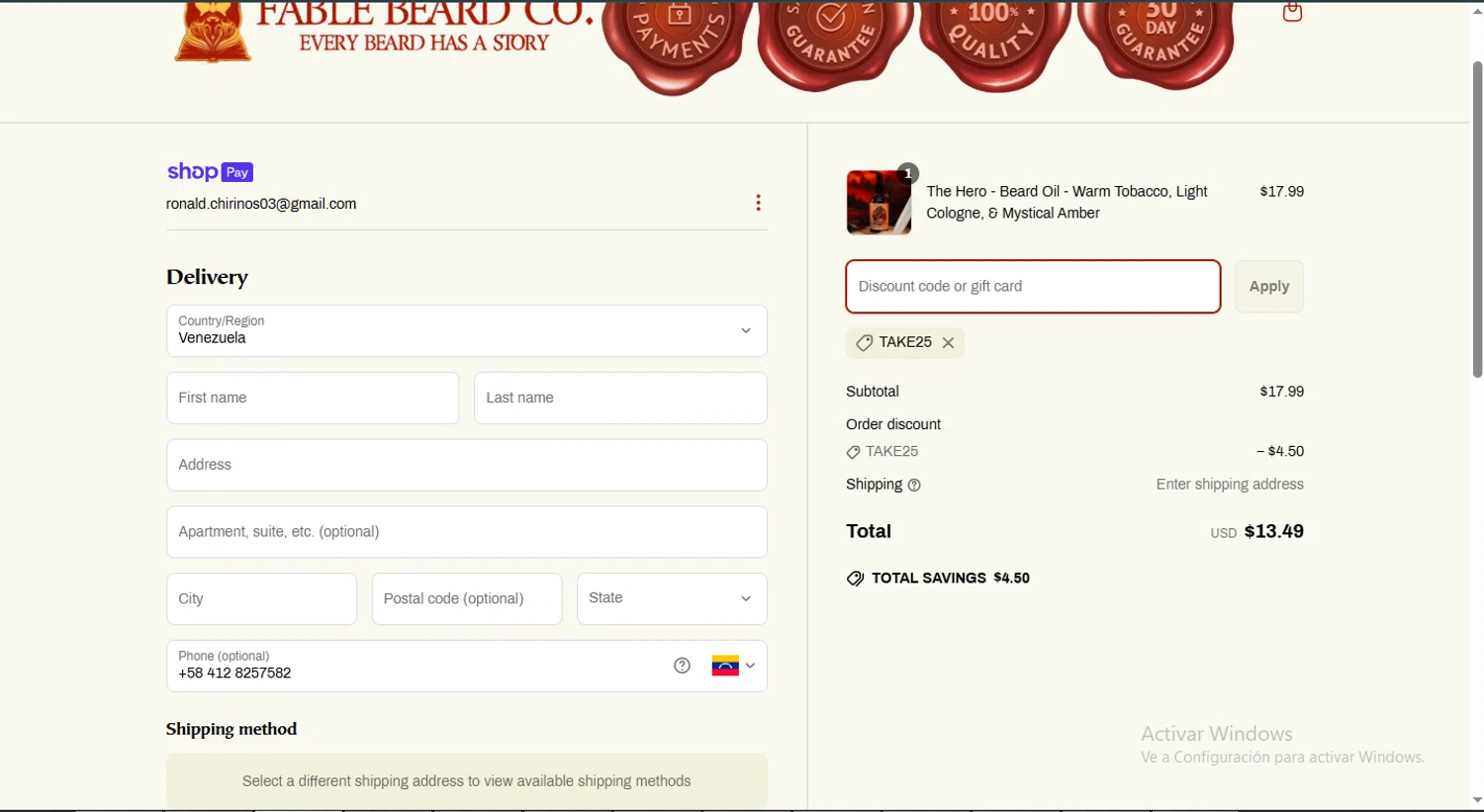1484x812 pixels.
Task: Click the USD $13.49 total amount
Action: [x=1256, y=532]
